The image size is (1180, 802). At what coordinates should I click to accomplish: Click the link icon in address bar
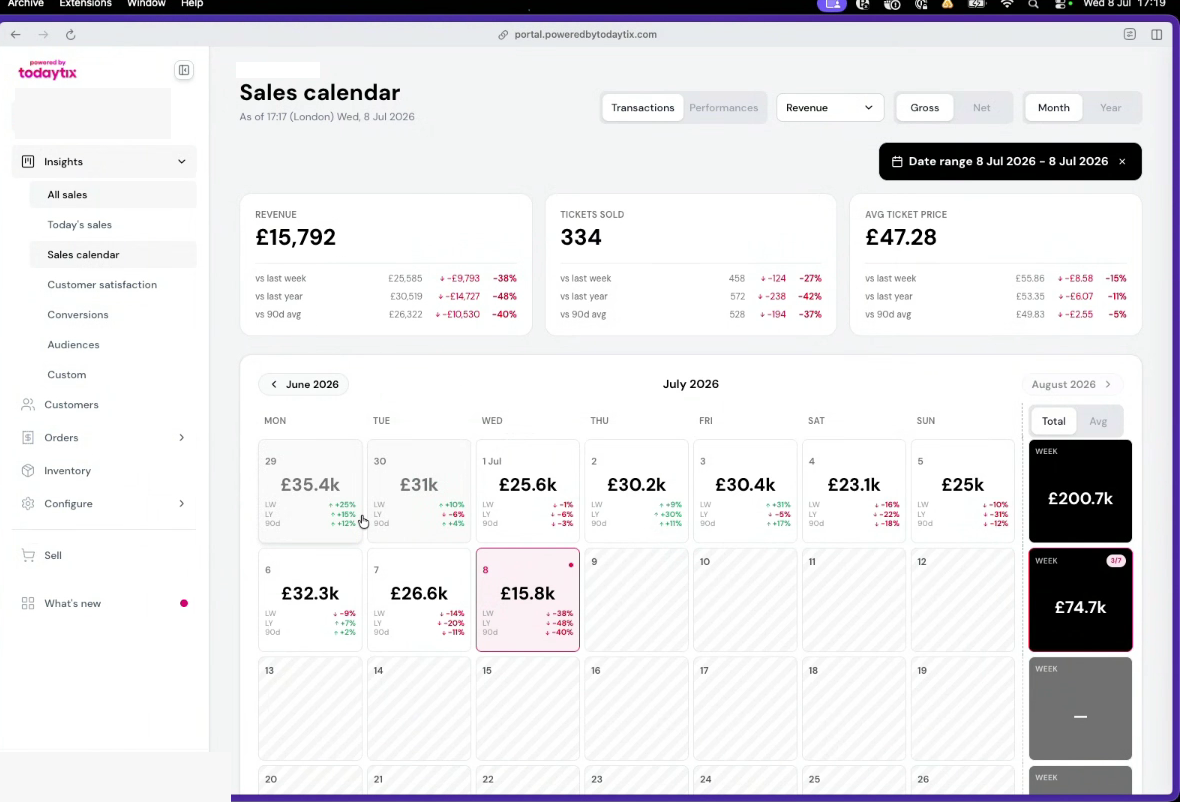pos(503,35)
